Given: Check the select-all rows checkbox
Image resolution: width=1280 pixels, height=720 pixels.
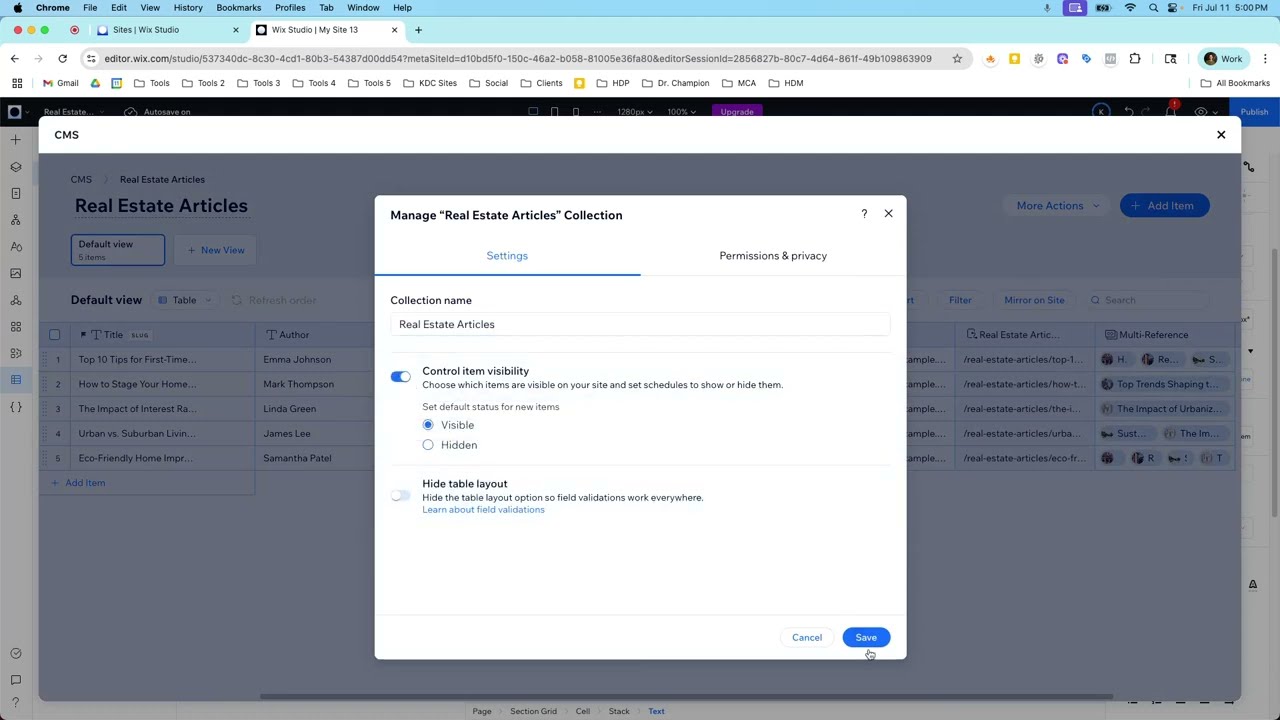Looking at the screenshot, I should [x=55, y=335].
